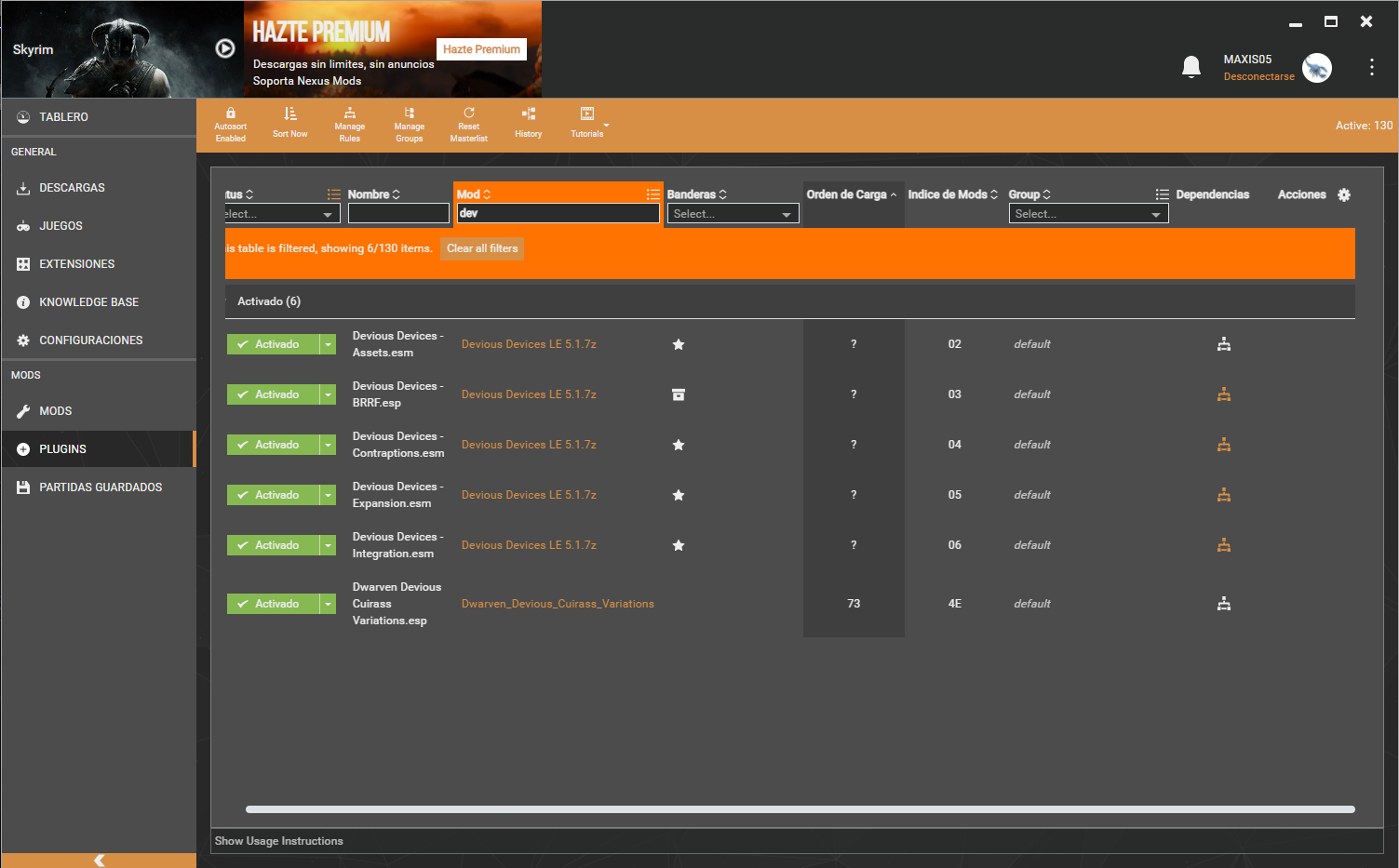Toggle Autosort Enabled lock icon
The width and height of the screenshot is (1399, 868).
pos(231,114)
